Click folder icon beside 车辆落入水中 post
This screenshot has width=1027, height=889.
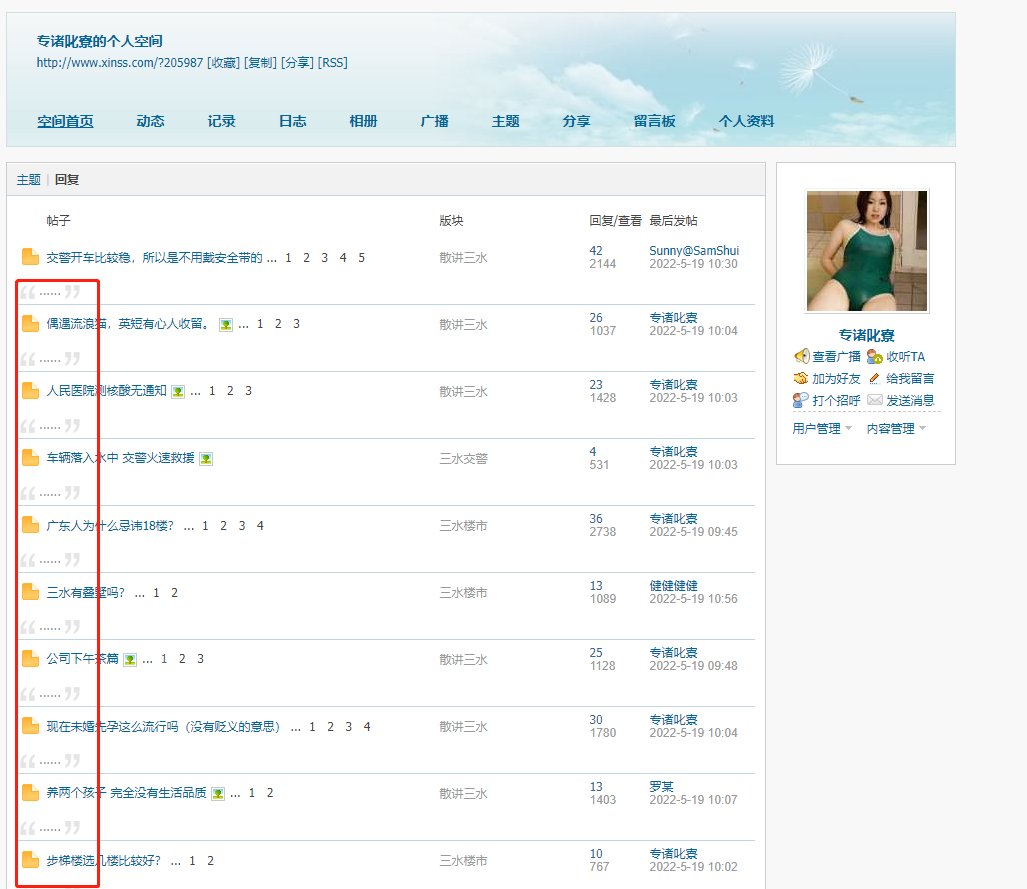click(30, 457)
